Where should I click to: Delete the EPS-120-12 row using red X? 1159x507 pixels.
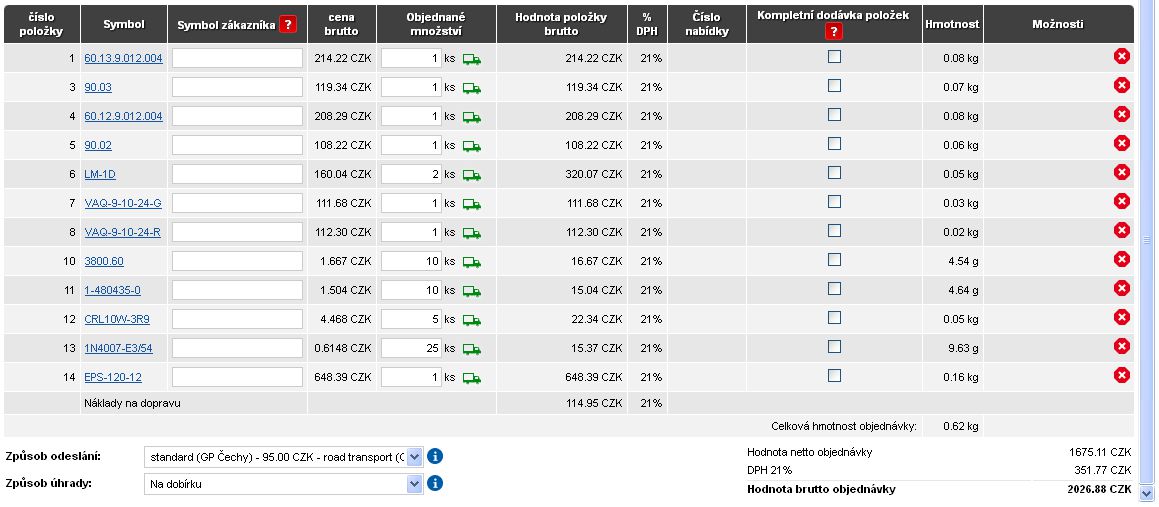coord(1121,375)
